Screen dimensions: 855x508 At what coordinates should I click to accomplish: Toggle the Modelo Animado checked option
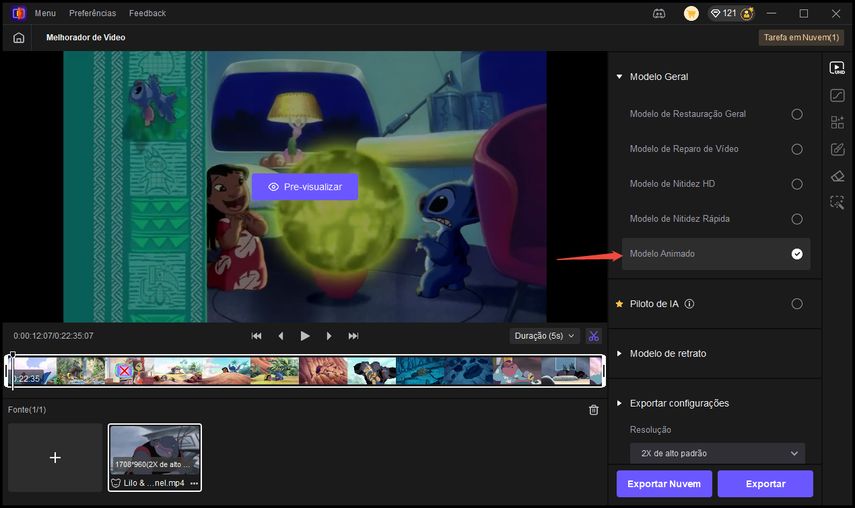point(797,254)
